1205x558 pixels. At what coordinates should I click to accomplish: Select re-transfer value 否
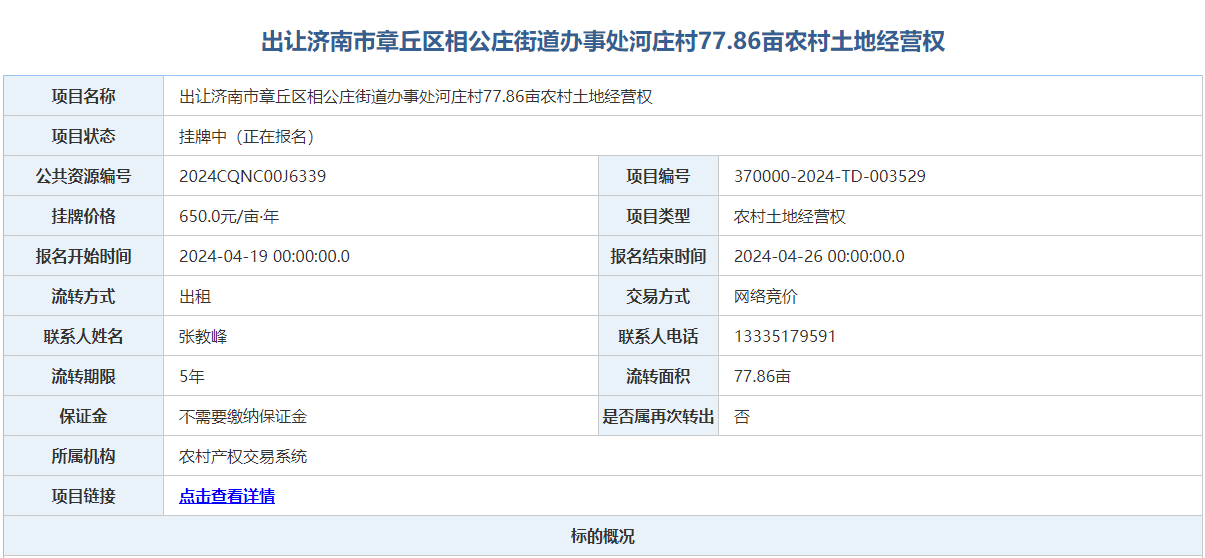click(x=742, y=417)
